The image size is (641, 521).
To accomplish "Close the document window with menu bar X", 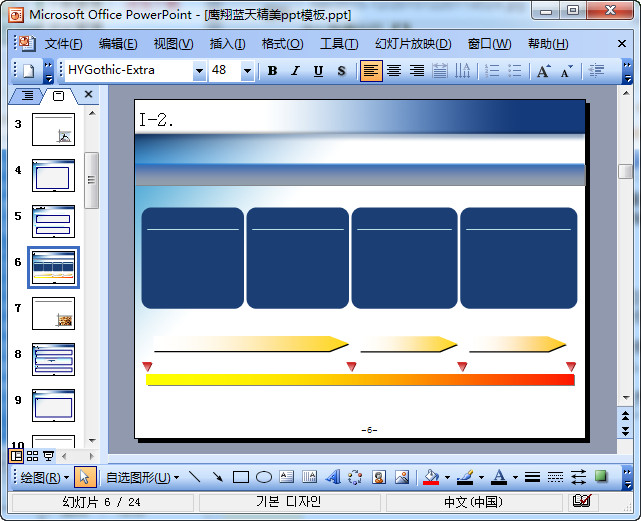I will click(622, 43).
